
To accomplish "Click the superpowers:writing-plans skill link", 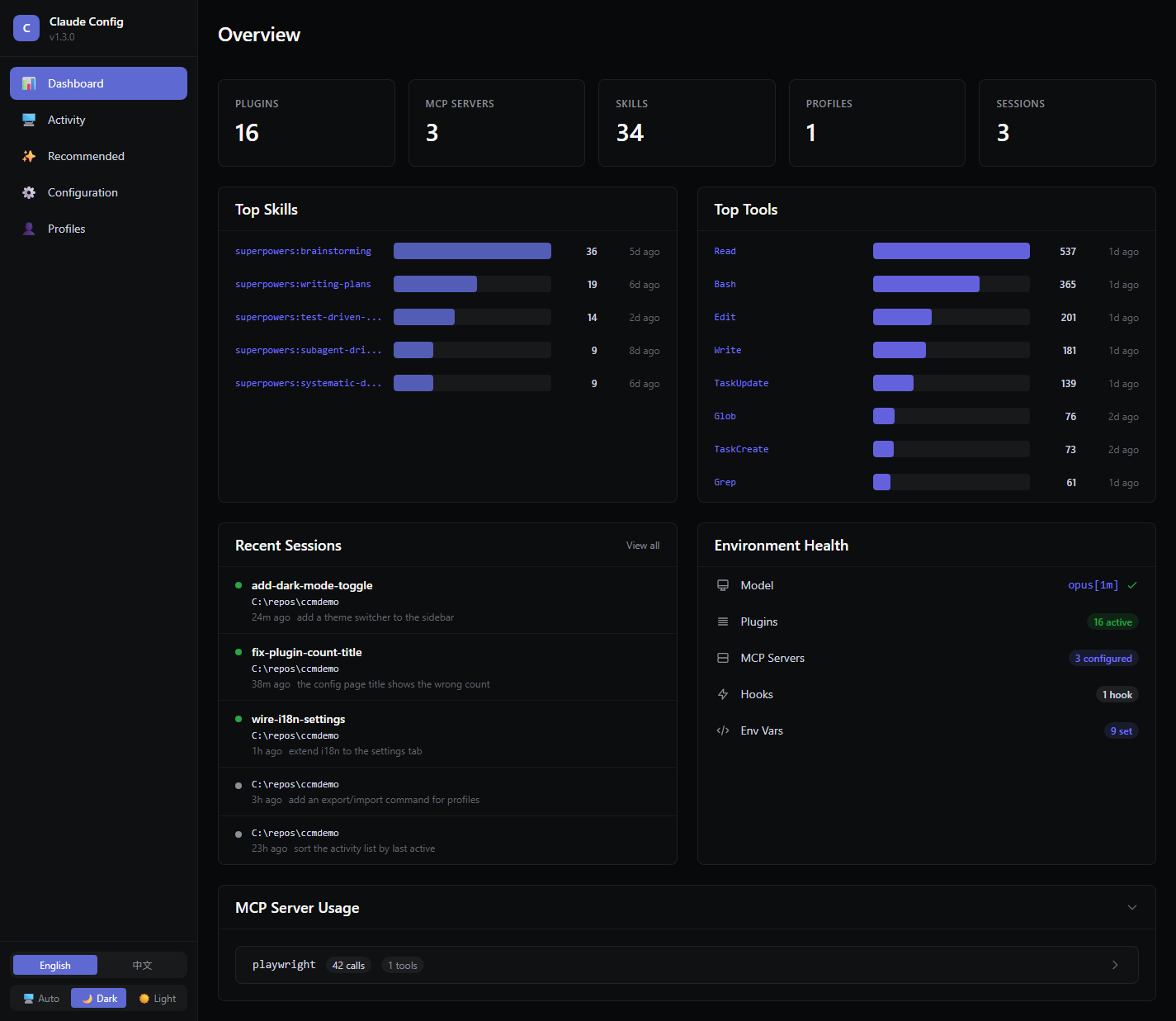I will (303, 284).
